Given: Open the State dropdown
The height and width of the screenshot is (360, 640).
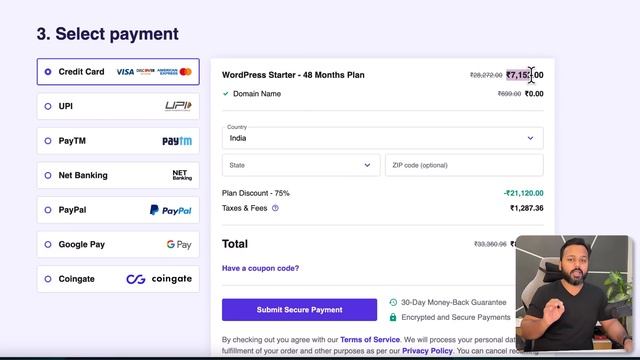Looking at the screenshot, I should click(301, 165).
